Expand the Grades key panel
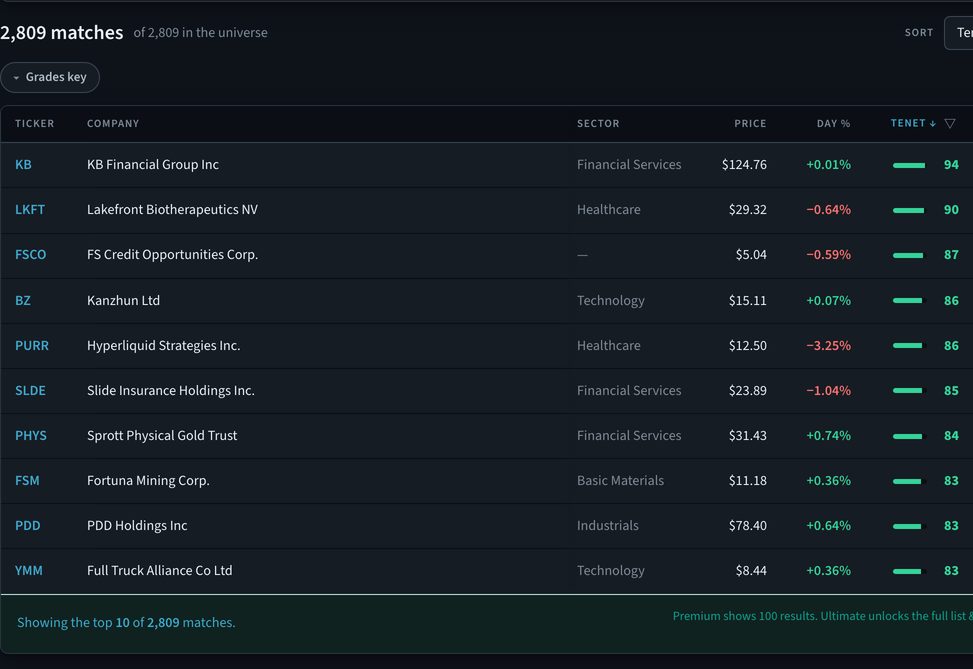The width and height of the screenshot is (973, 669). (x=50, y=77)
